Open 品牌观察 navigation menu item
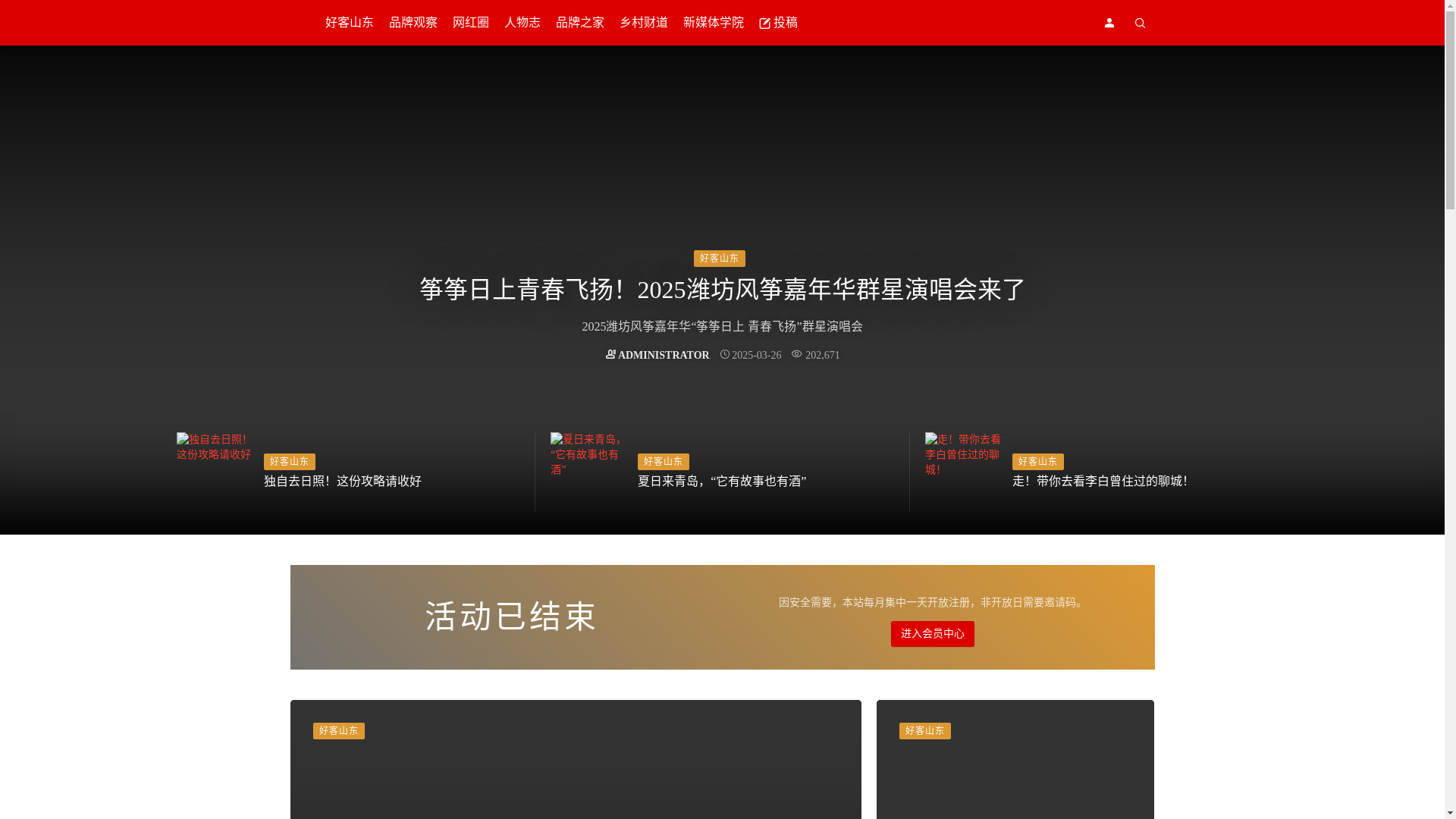Screen dimensions: 1456x819 tap(413, 23)
